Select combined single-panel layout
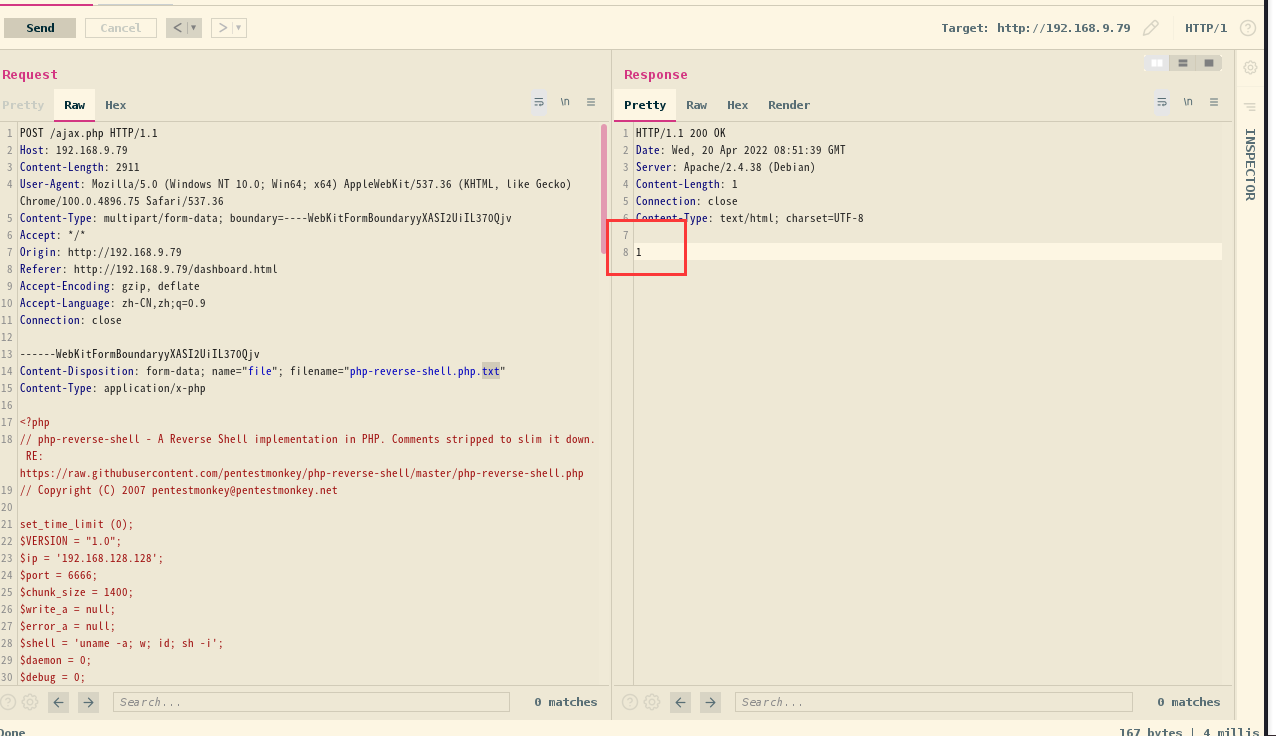Image resolution: width=1276 pixels, height=736 pixels. click(1209, 63)
